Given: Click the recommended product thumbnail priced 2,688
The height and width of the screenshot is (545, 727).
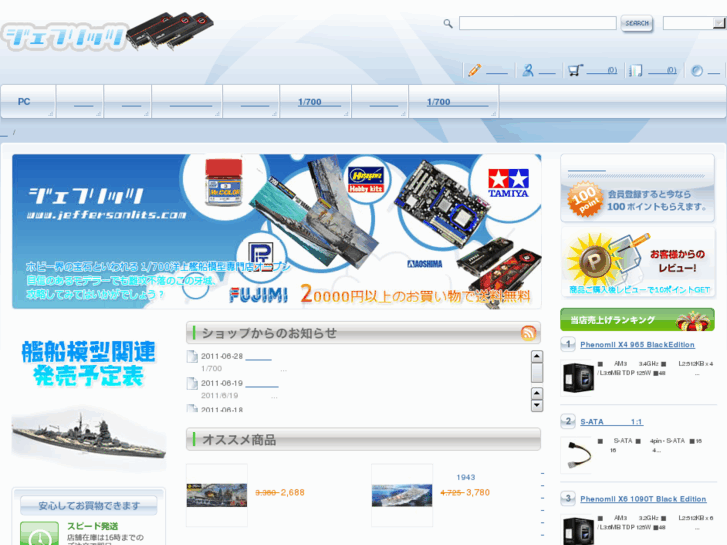Looking at the screenshot, I should tap(217, 495).
